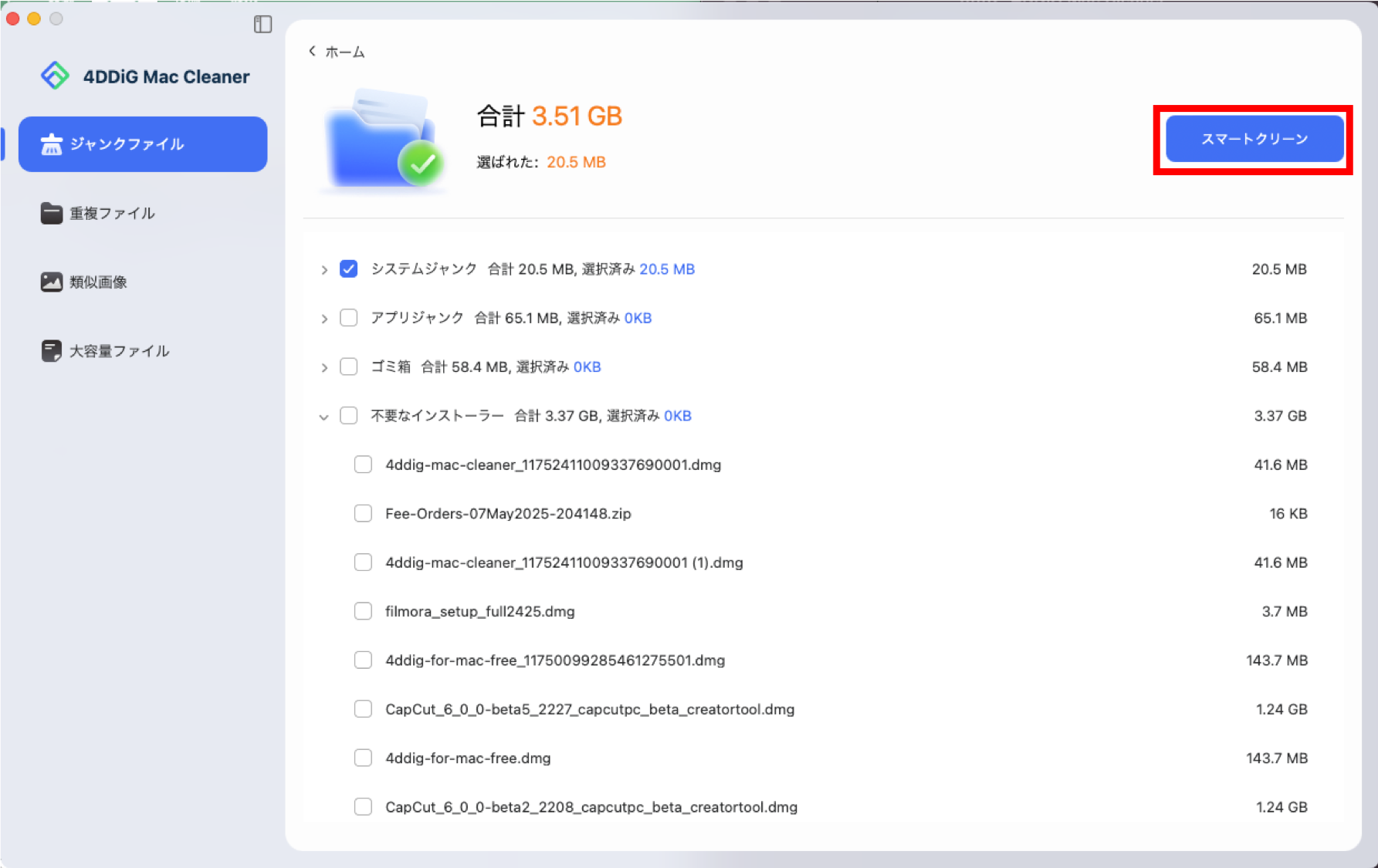1378x868 pixels.
Task: Uncheck the システムジャンク checkbox
Action: pos(349,269)
